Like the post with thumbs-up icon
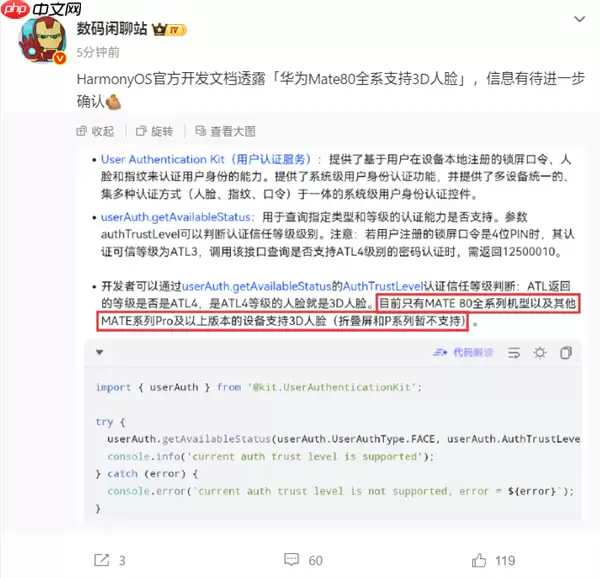The width and height of the screenshot is (600, 578). tap(479, 560)
